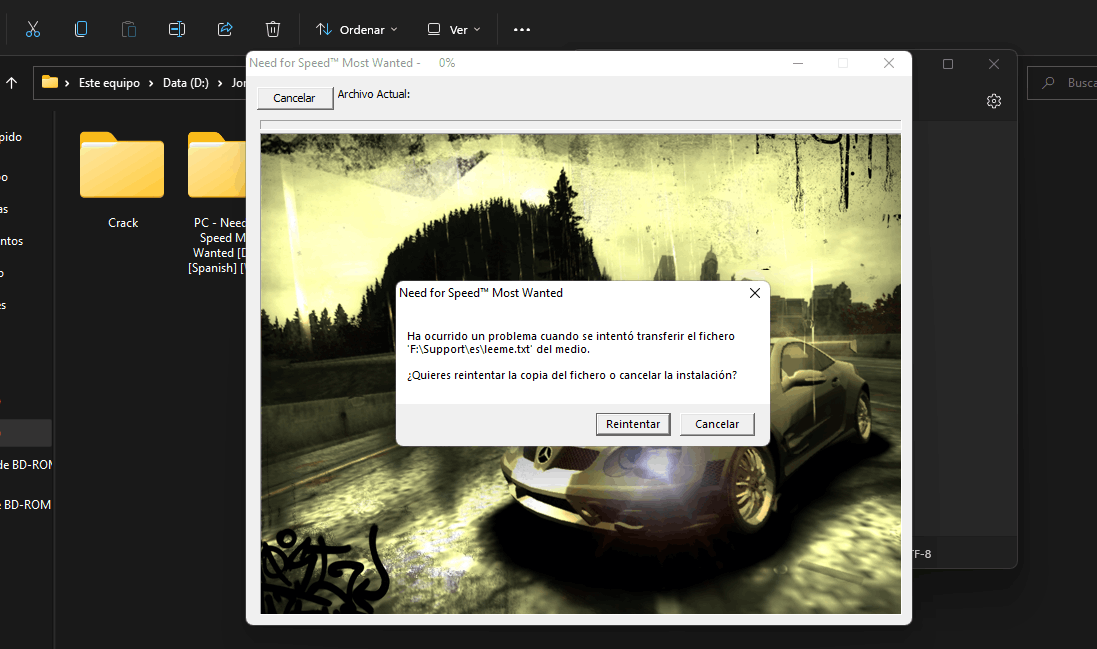Go up one folder with the up arrow
The height and width of the screenshot is (649, 1097).
point(12,83)
